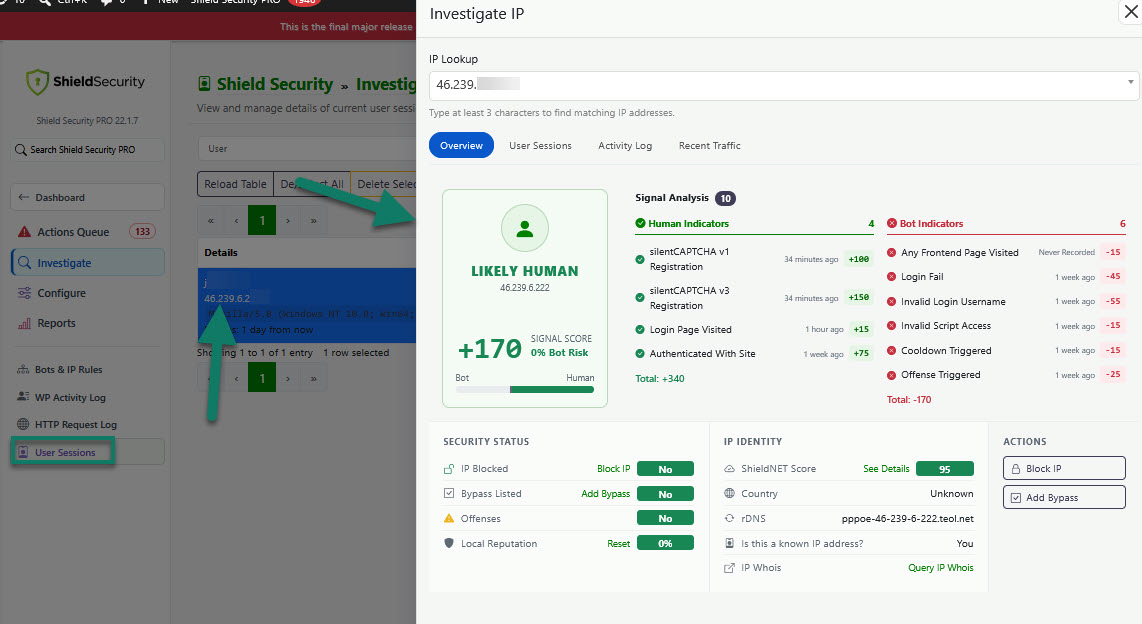Click the WP Activity Log icon
This screenshot has width=1142, height=624.
[x=23, y=397]
